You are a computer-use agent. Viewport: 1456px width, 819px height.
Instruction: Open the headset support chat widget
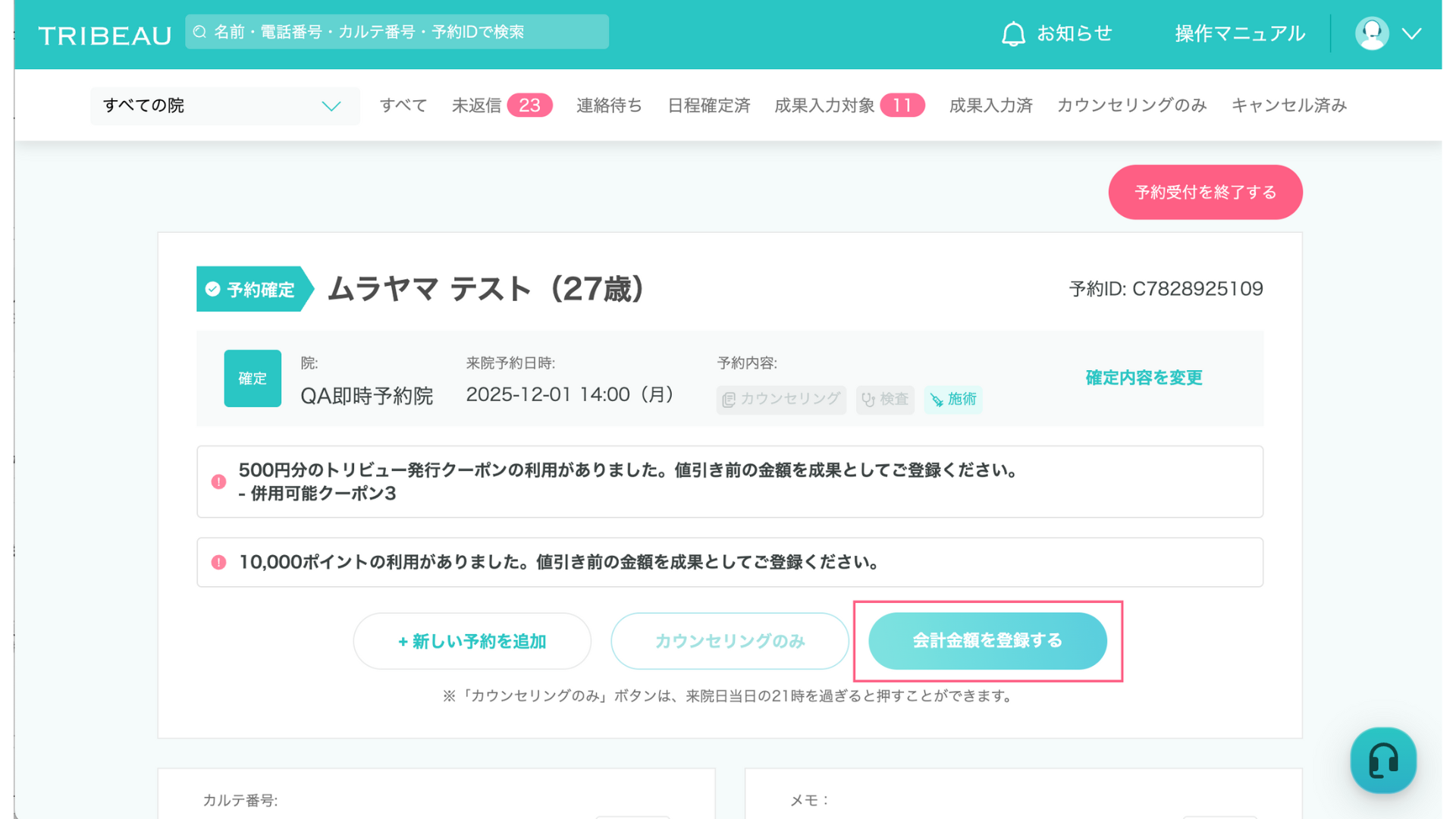pos(1383,761)
